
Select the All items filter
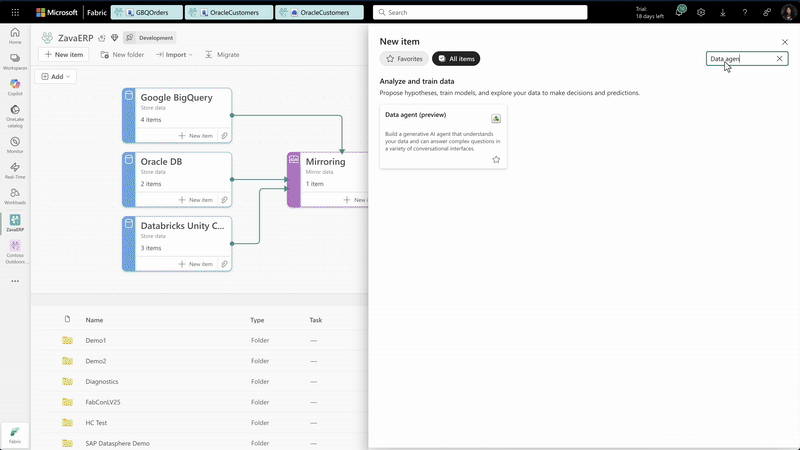[456, 59]
